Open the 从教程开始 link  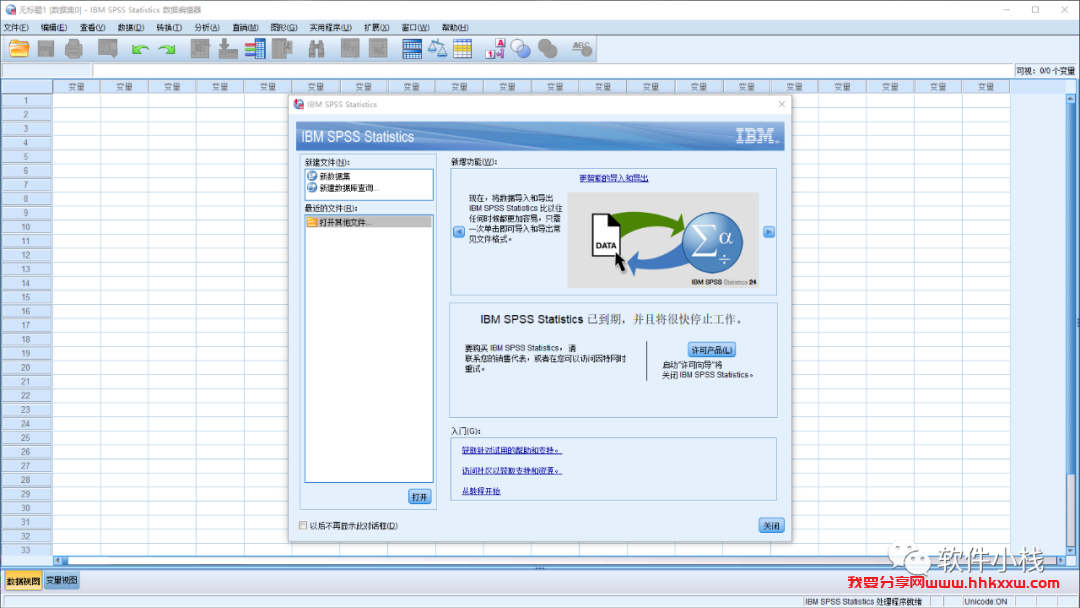pos(481,492)
